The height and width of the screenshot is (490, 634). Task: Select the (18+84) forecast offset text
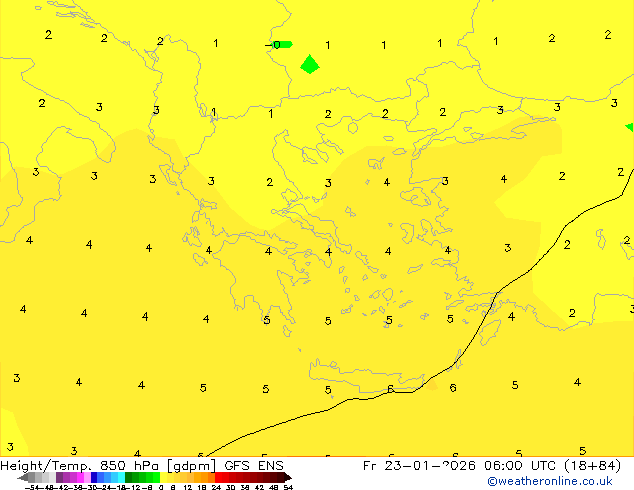point(590,466)
